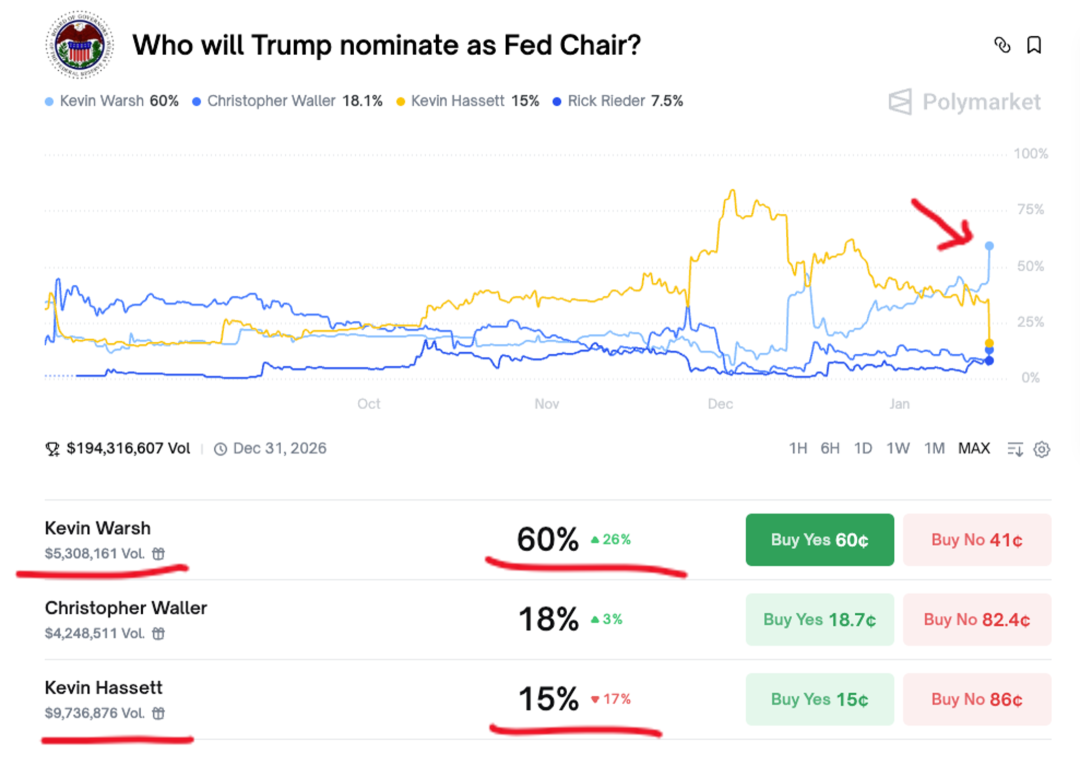Bookmark this Fed Chair market
Viewport: 1080px width, 757px height.
point(1034,45)
